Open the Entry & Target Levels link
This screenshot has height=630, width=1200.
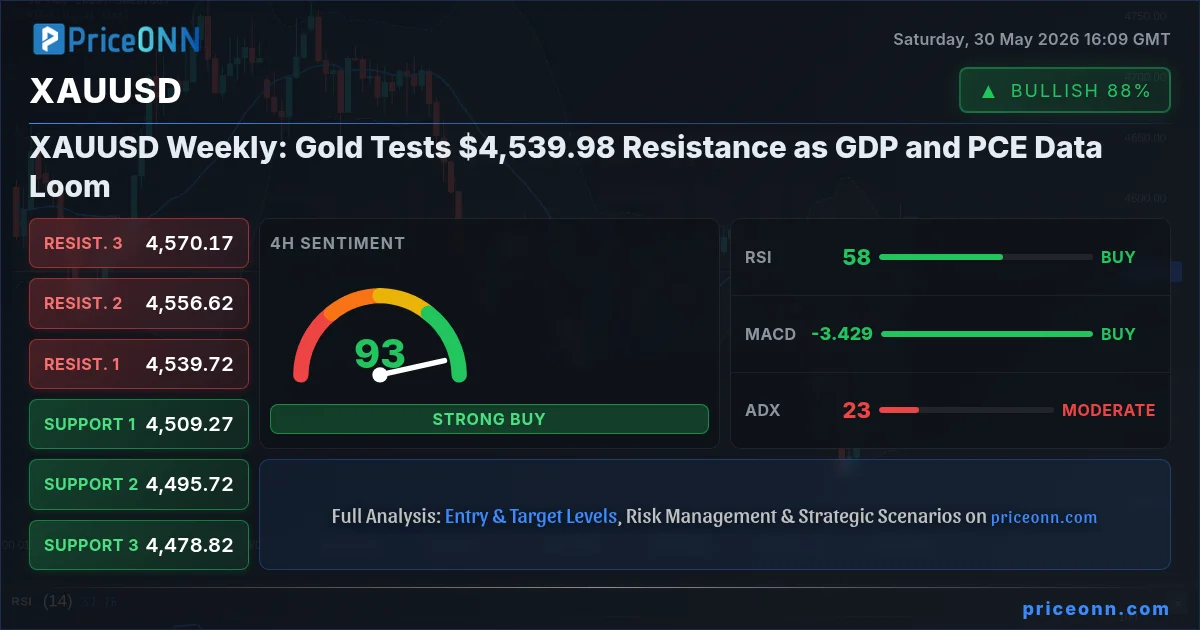pyautogui.click(x=531, y=516)
